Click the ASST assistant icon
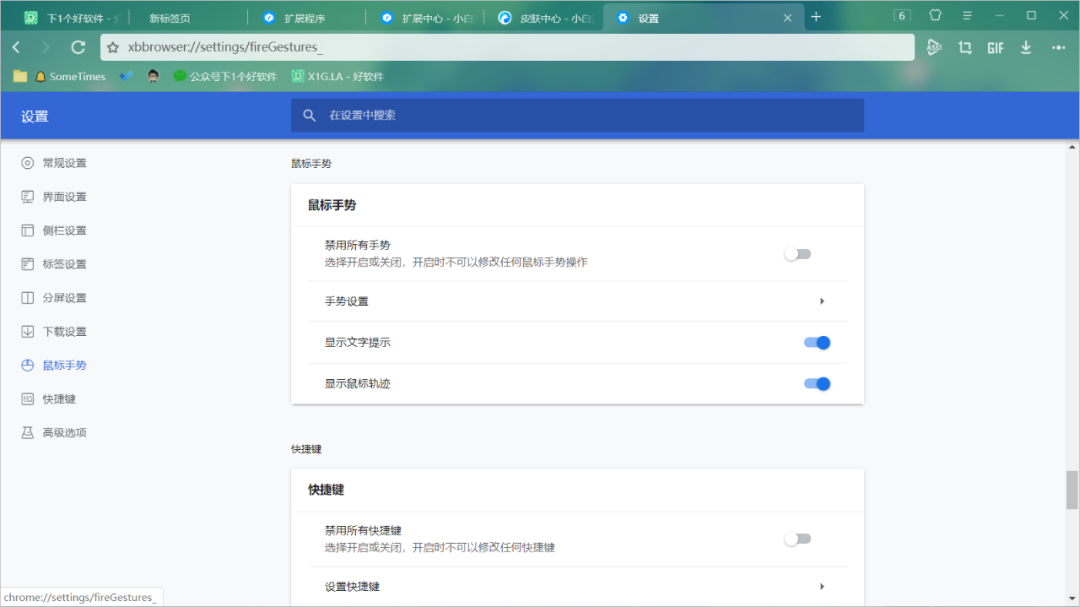Viewport: 1080px width, 607px height. [934, 47]
